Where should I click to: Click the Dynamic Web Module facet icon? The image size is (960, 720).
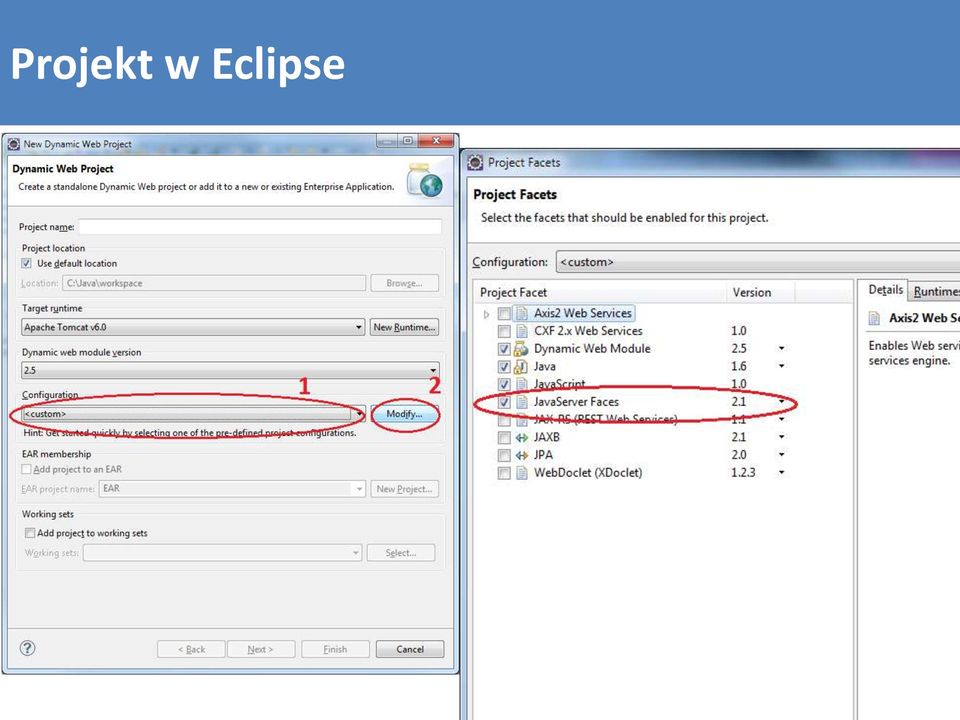(521, 349)
